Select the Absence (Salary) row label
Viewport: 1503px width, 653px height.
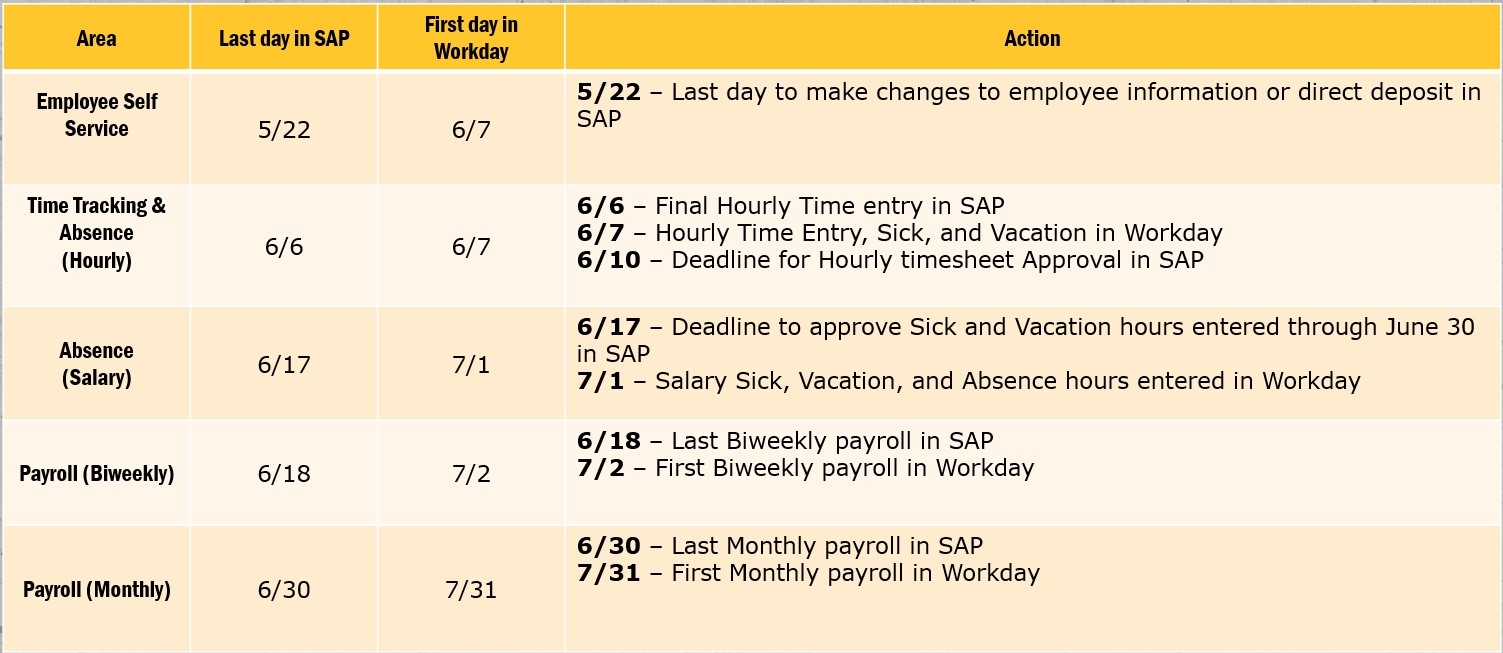(x=96, y=364)
